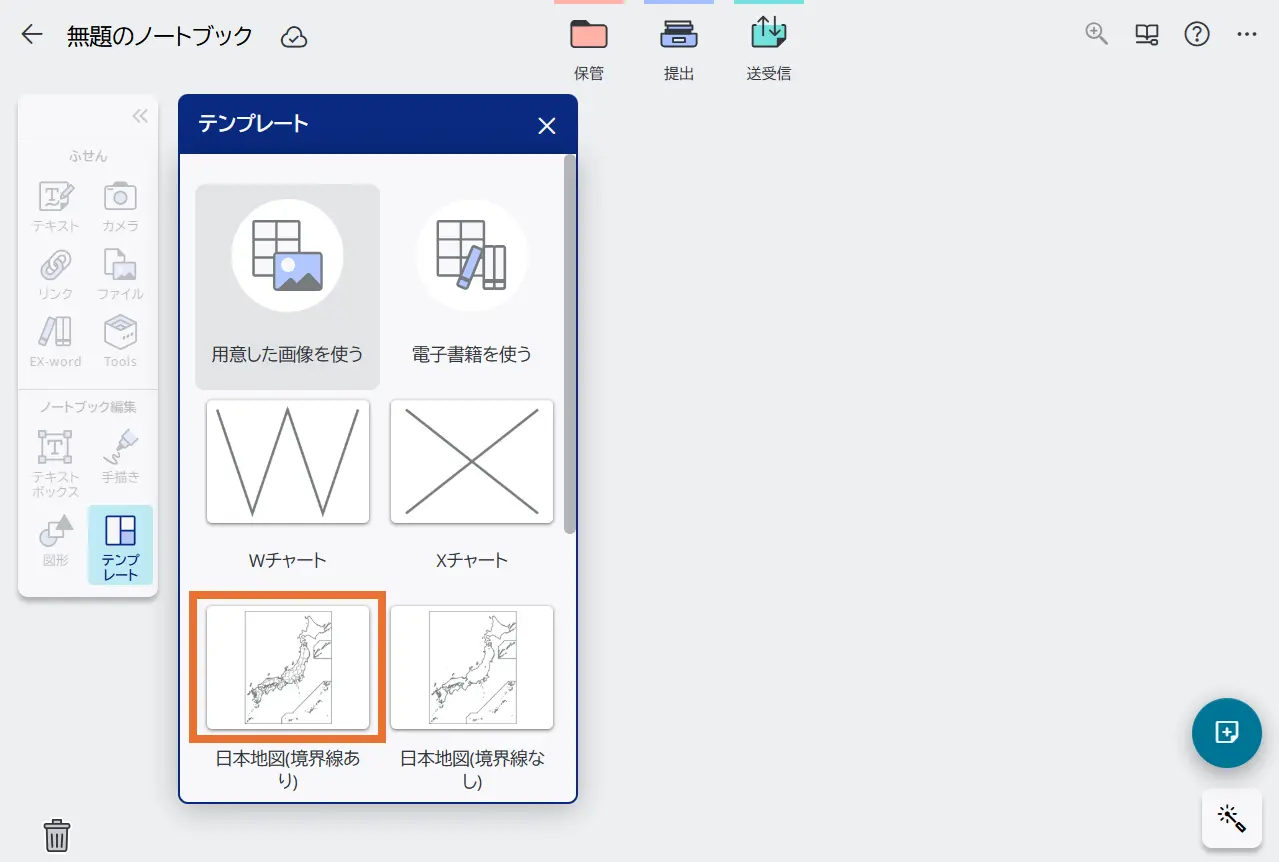Select the Xチャート template thumbnail
1279x862 pixels.
click(x=472, y=461)
